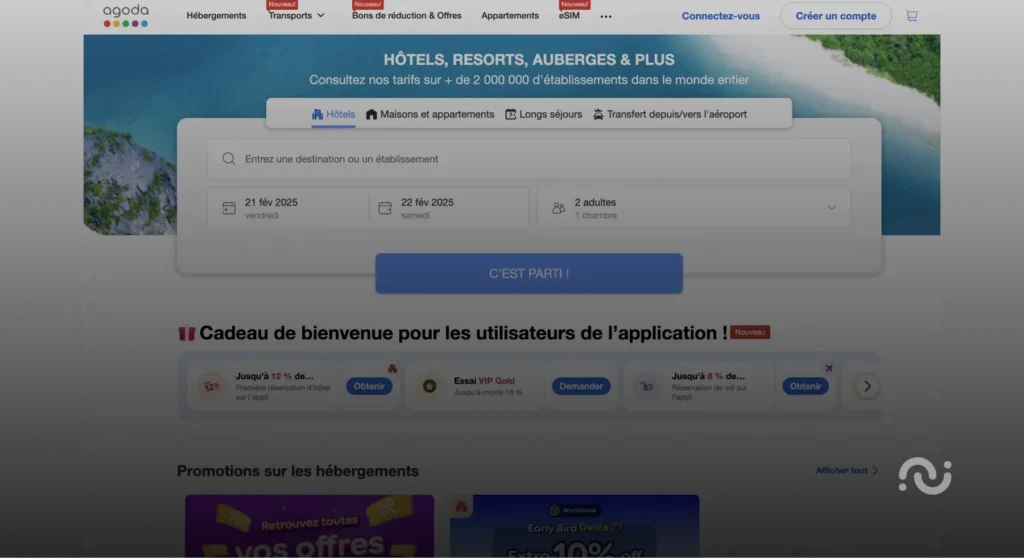Image resolution: width=1024 pixels, height=558 pixels.
Task: Open the three-dots more menu
Action: [x=606, y=16]
